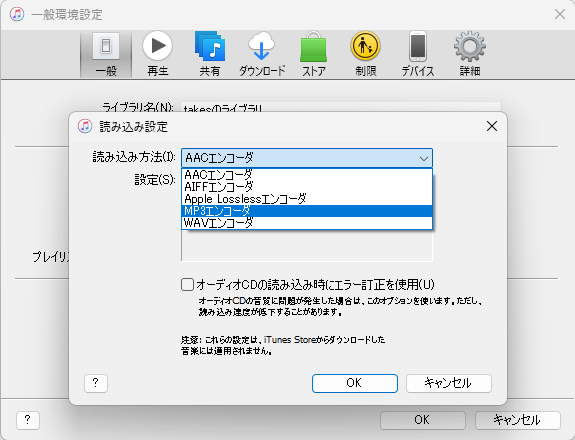Click キャンセル in 一般環境設定 window
The height and width of the screenshot is (440, 575).
[517, 420]
